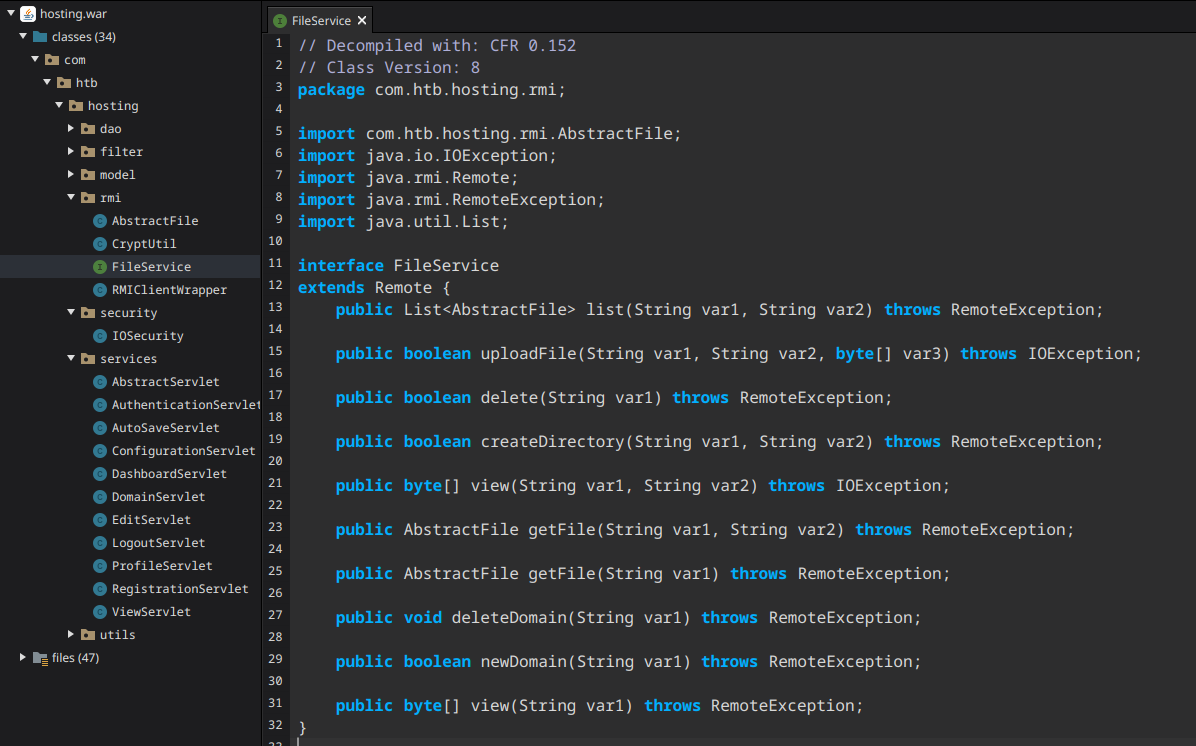
Task: Click line number 13 in the gutter
Action: coord(275,307)
